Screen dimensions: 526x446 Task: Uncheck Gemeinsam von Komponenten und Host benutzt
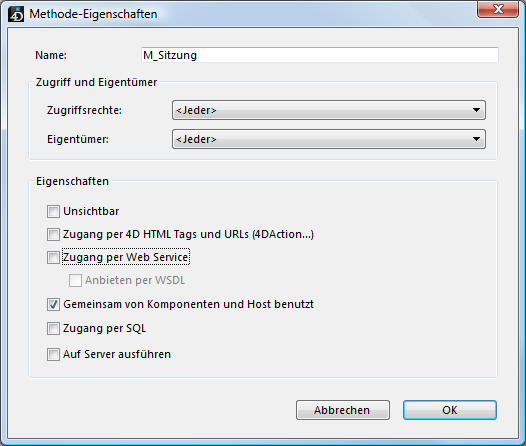pos(53,304)
